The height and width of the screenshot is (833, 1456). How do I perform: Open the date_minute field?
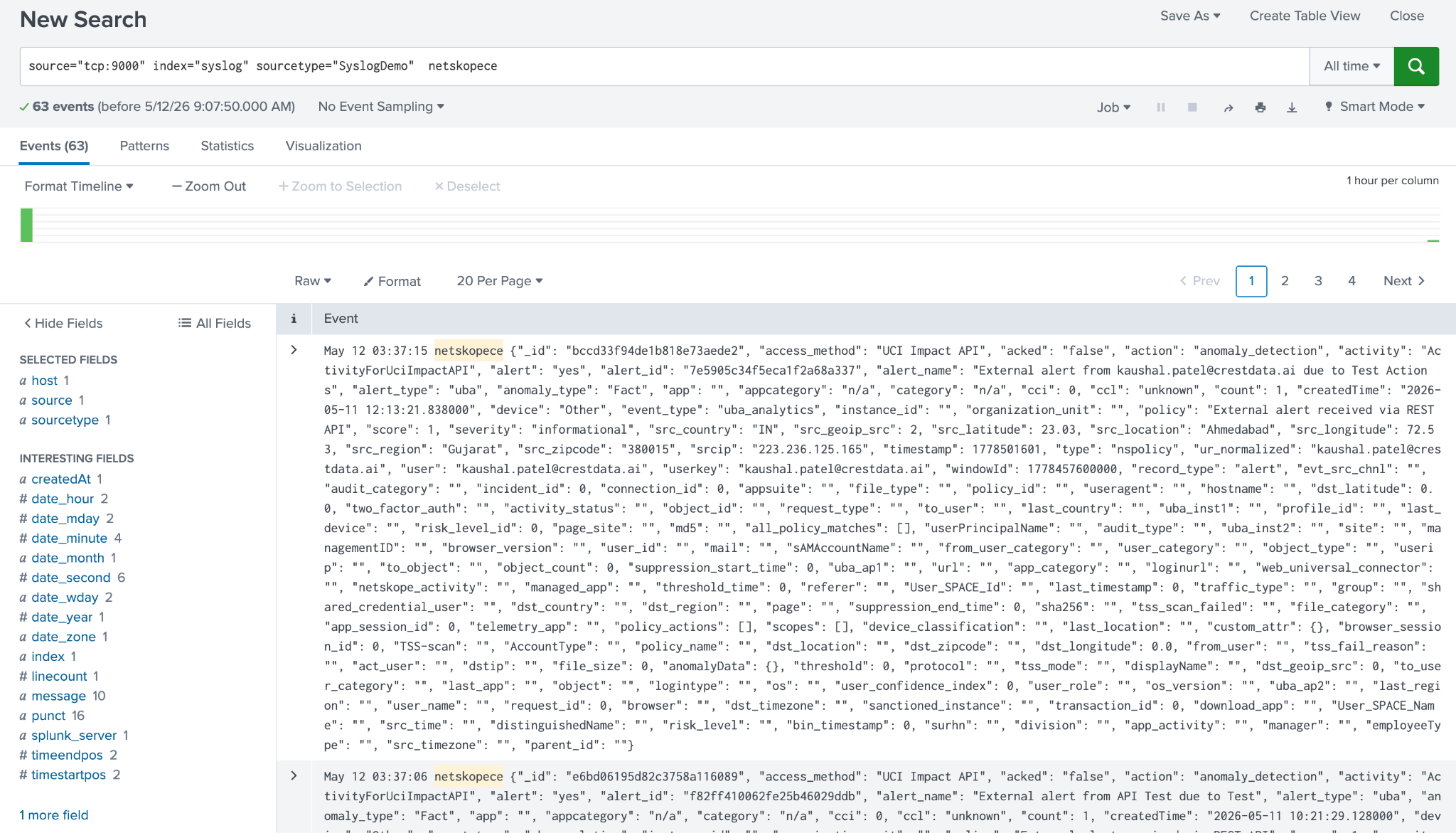click(x=69, y=538)
